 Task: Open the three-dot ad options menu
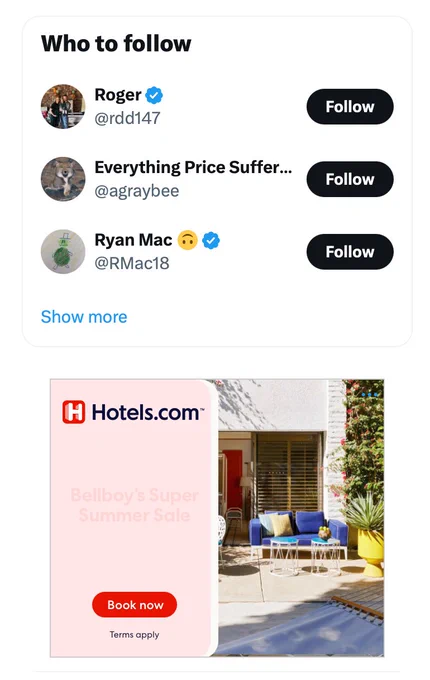369,395
